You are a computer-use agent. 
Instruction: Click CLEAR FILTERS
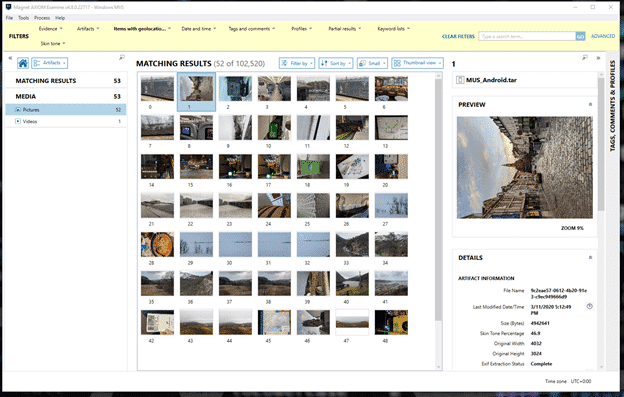(458, 36)
